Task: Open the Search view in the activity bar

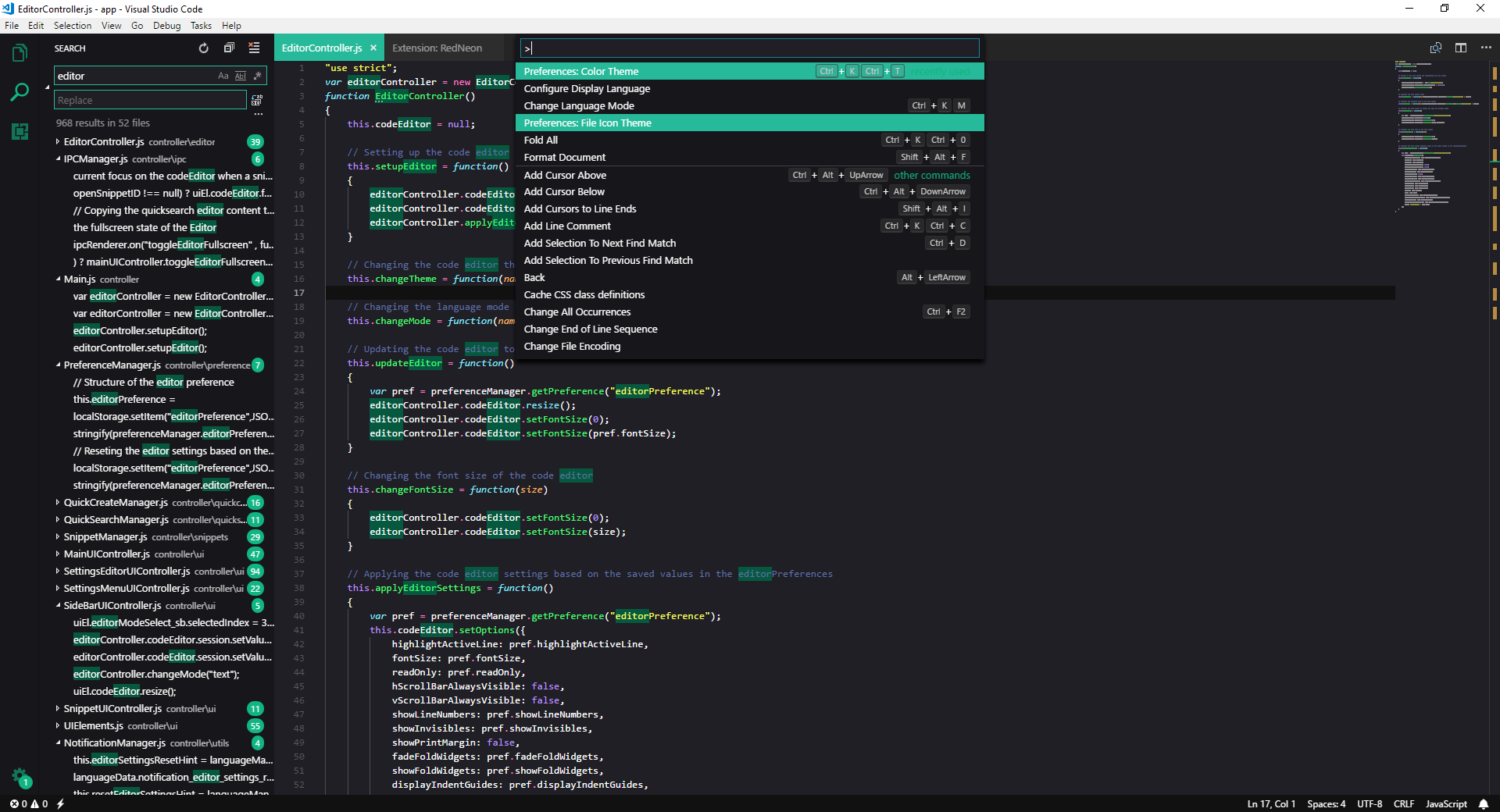Action: [x=20, y=92]
